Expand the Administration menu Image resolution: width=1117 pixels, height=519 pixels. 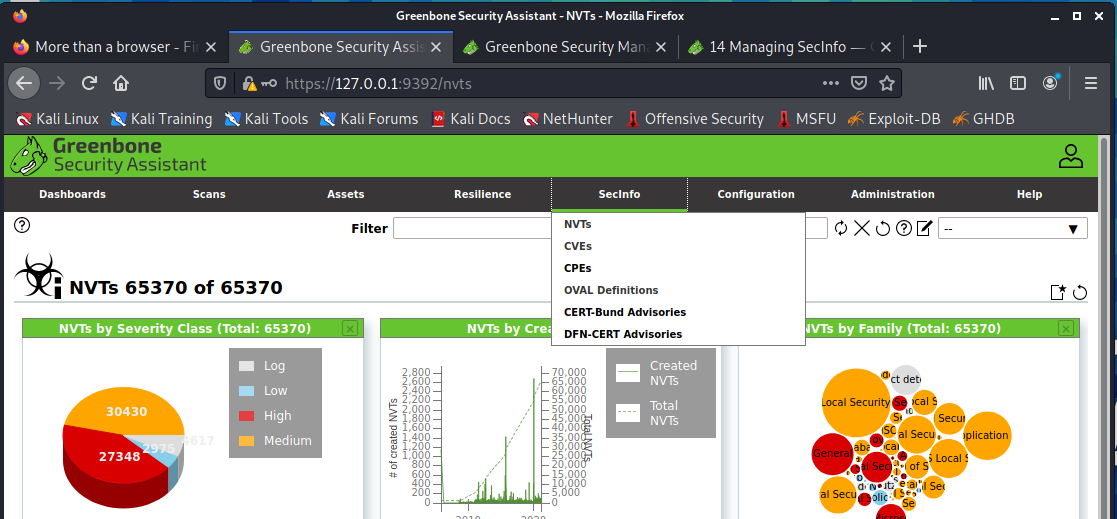tap(892, 194)
